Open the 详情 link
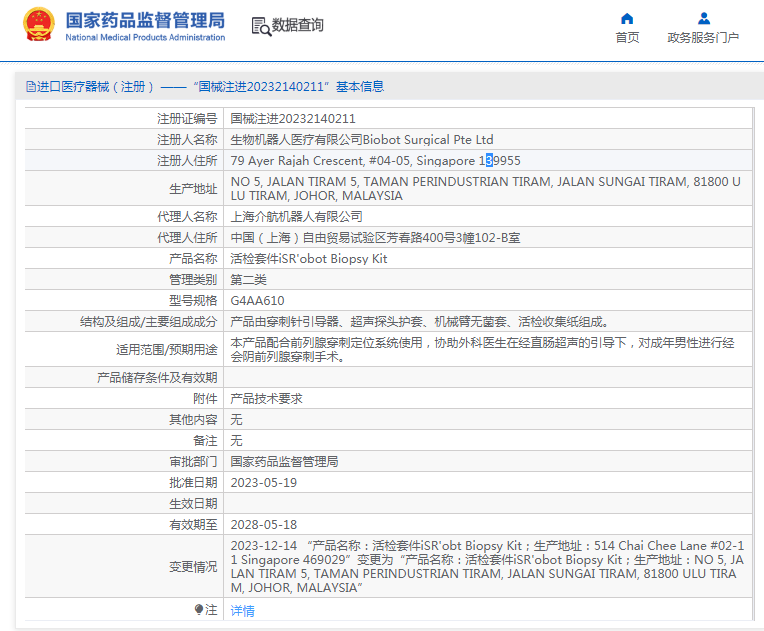This screenshot has width=764, height=631. click(242, 611)
